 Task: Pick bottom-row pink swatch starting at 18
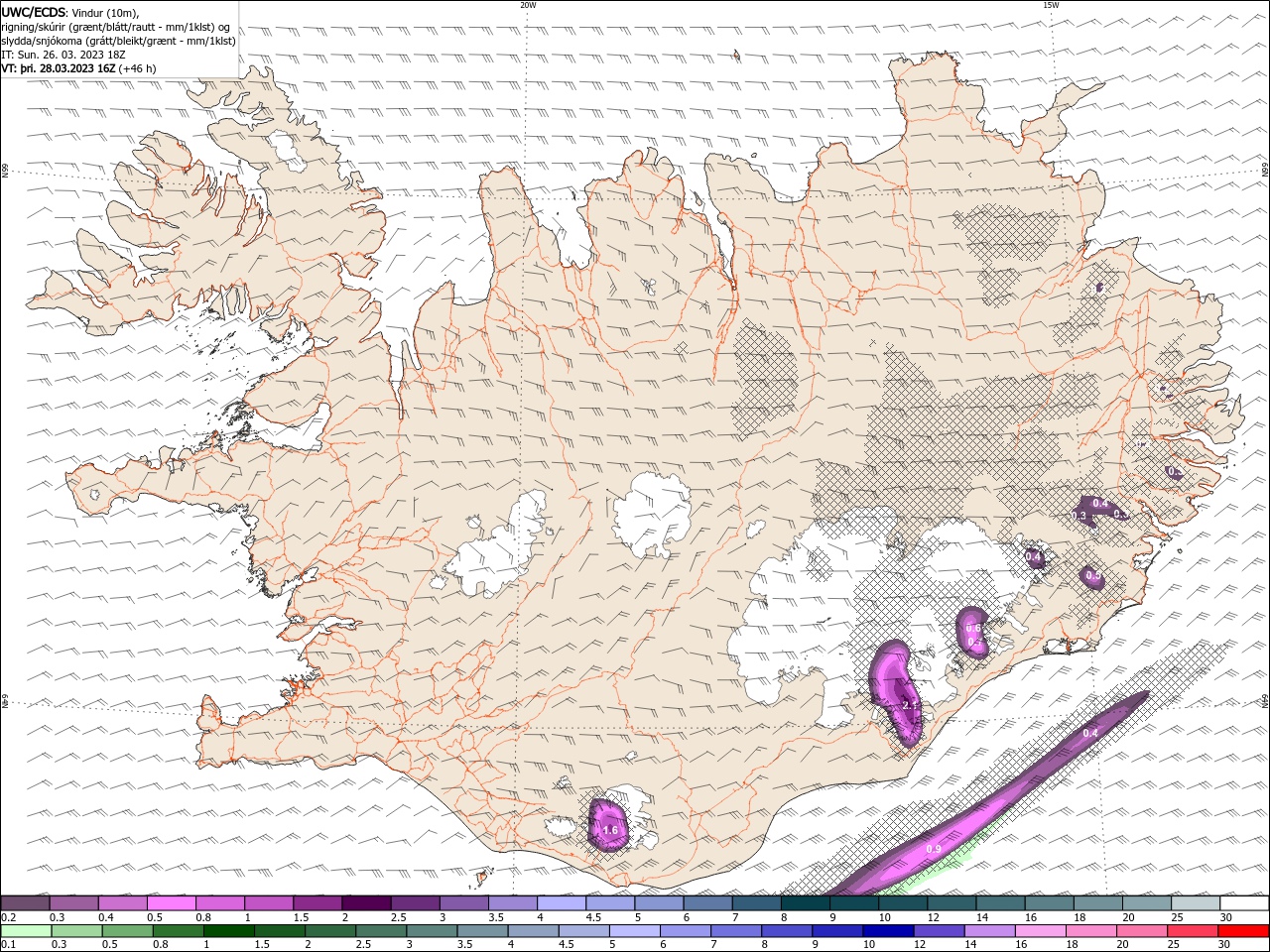[1091, 931]
